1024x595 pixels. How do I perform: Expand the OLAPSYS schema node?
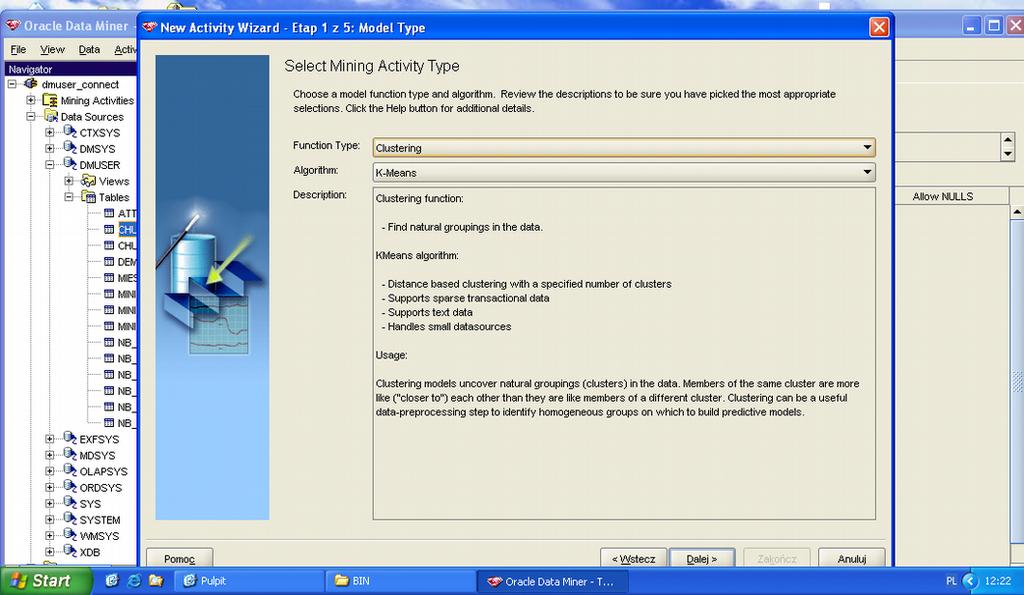(50, 471)
